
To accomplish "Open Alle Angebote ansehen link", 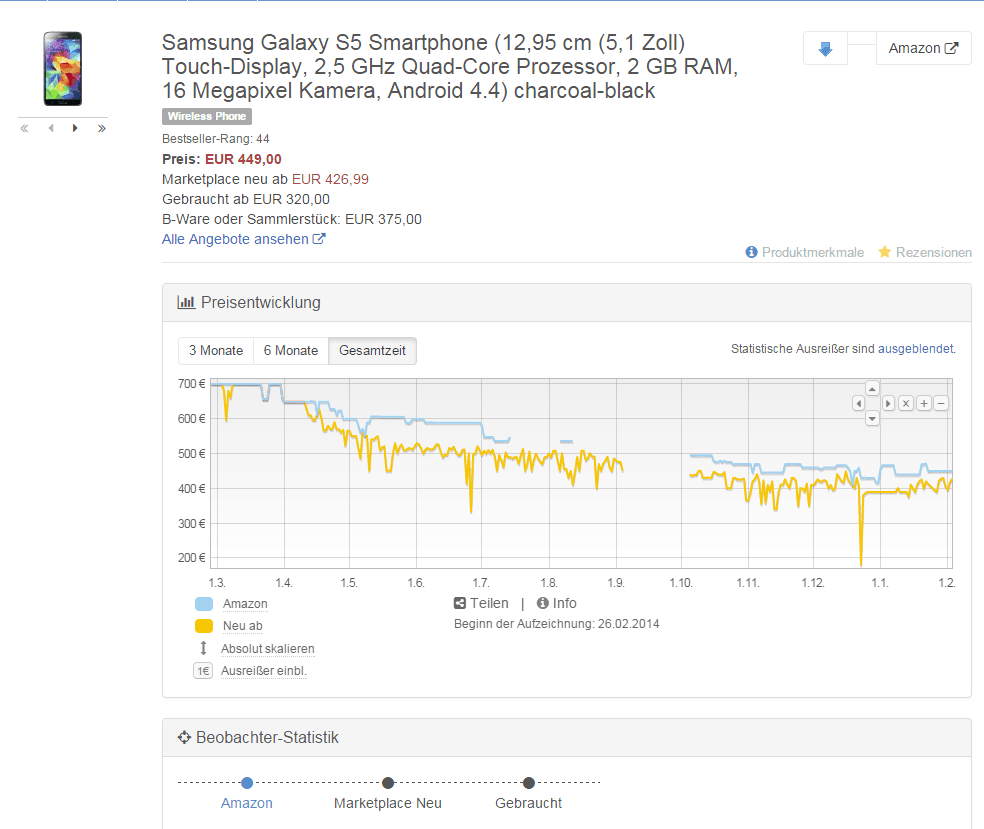I will 243,239.
